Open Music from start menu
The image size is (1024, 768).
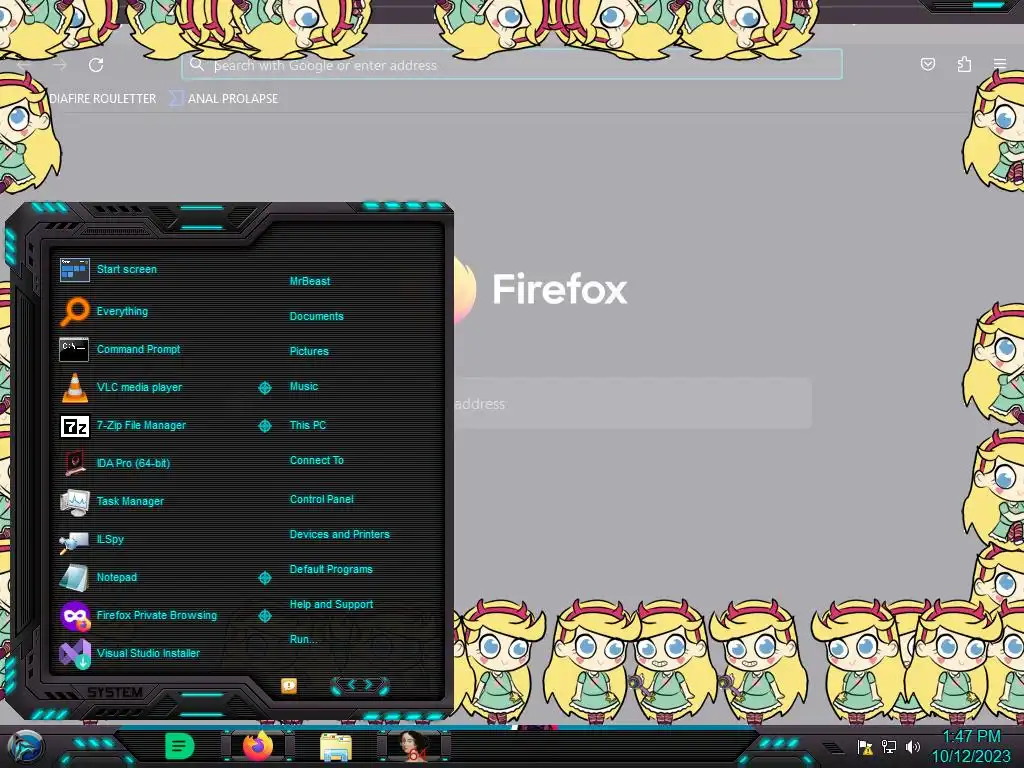[x=304, y=387]
